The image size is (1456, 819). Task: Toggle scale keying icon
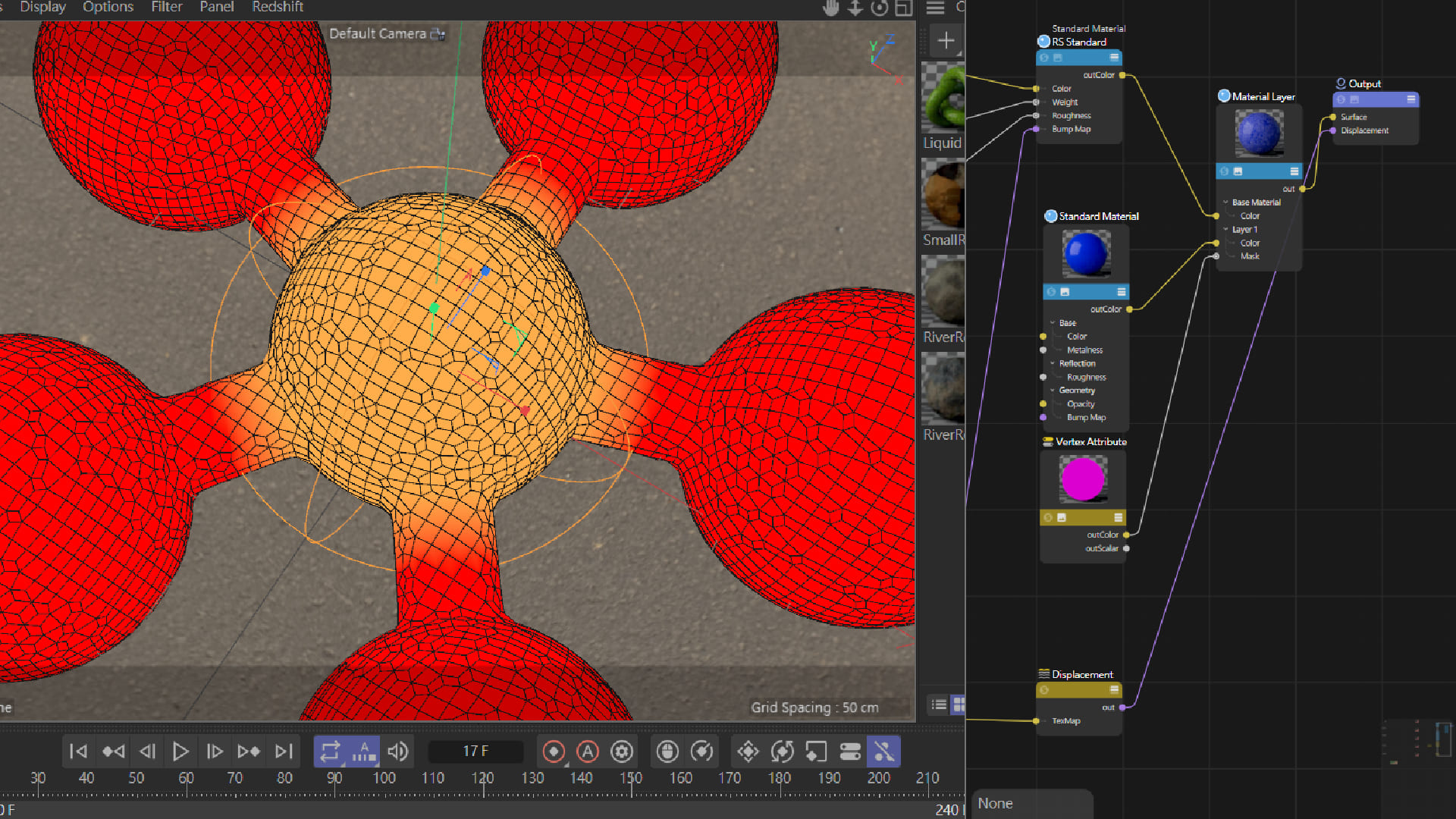click(816, 752)
